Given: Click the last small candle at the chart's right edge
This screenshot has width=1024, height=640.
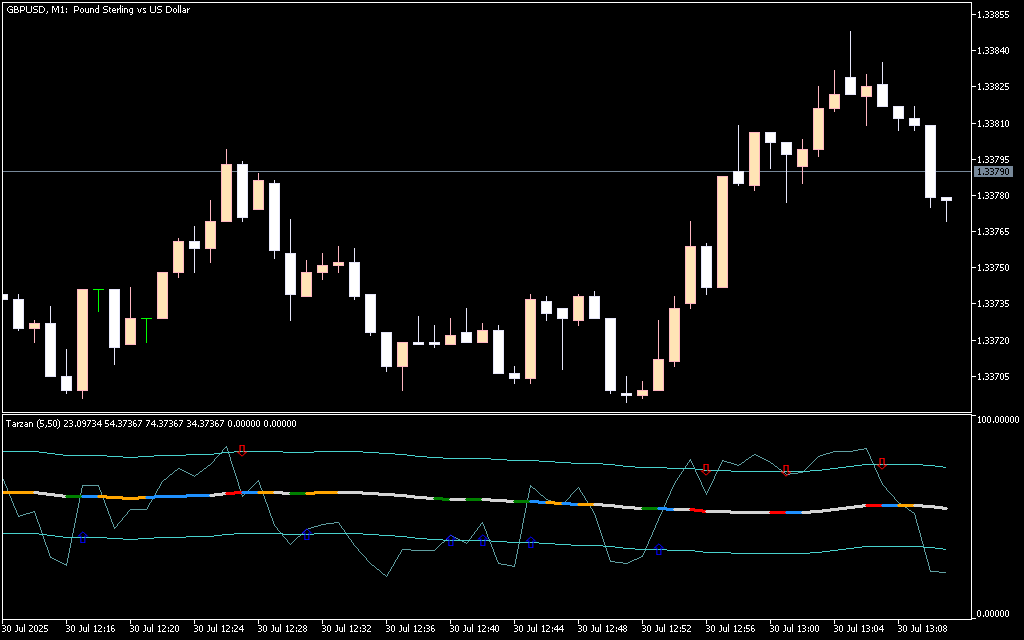Looking at the screenshot, I should pos(946,200).
